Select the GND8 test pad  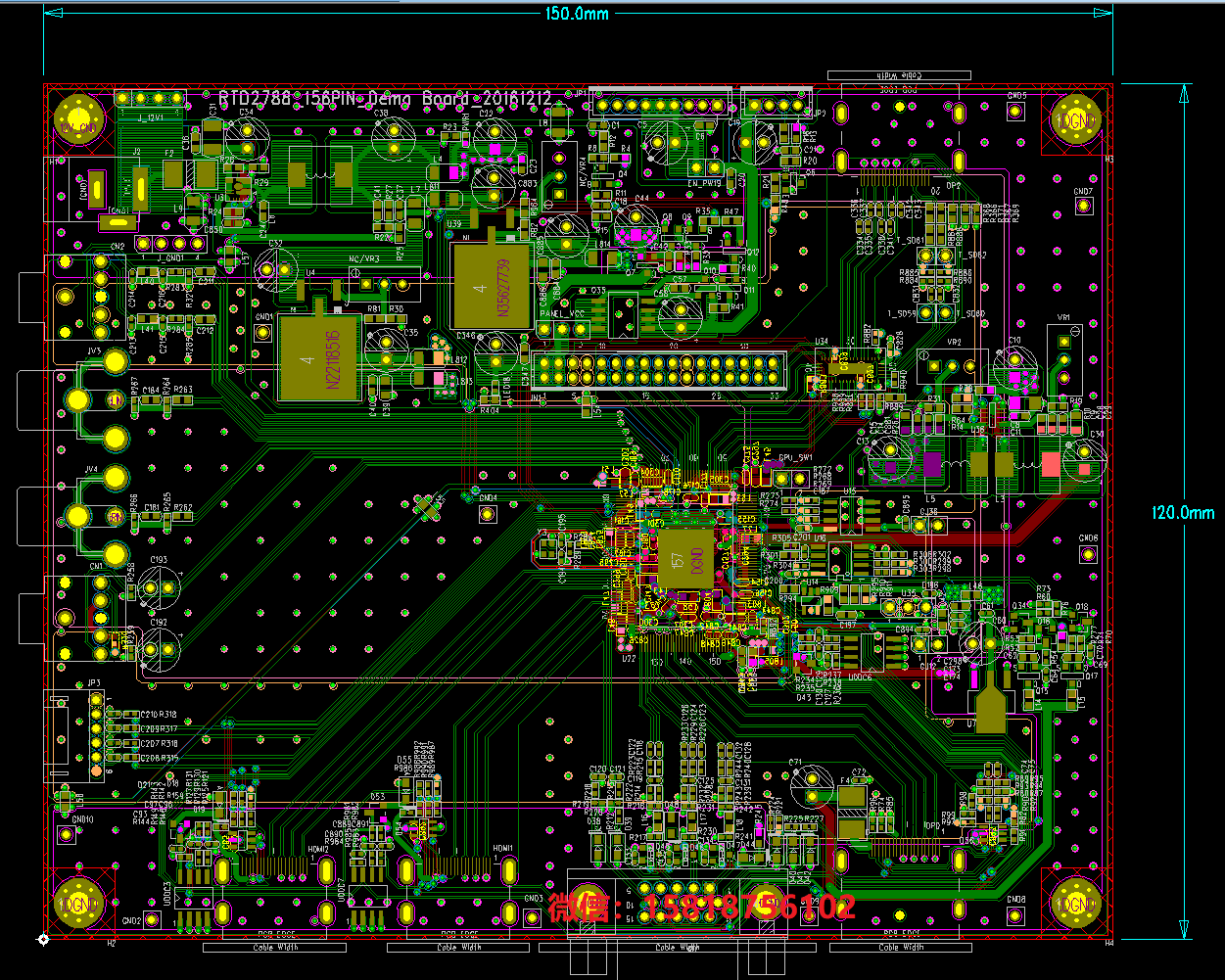pyautogui.click(x=1014, y=916)
